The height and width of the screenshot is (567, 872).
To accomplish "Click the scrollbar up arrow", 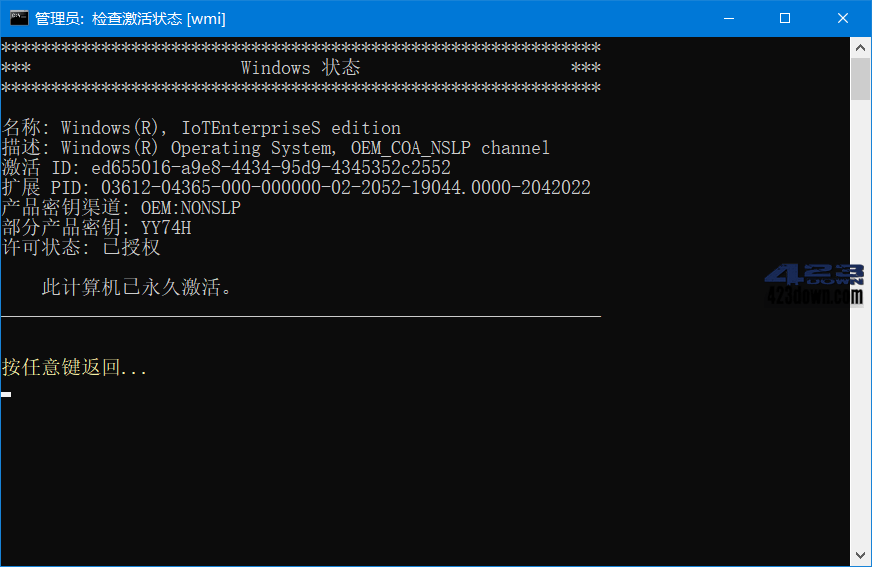I will click(x=860, y=48).
